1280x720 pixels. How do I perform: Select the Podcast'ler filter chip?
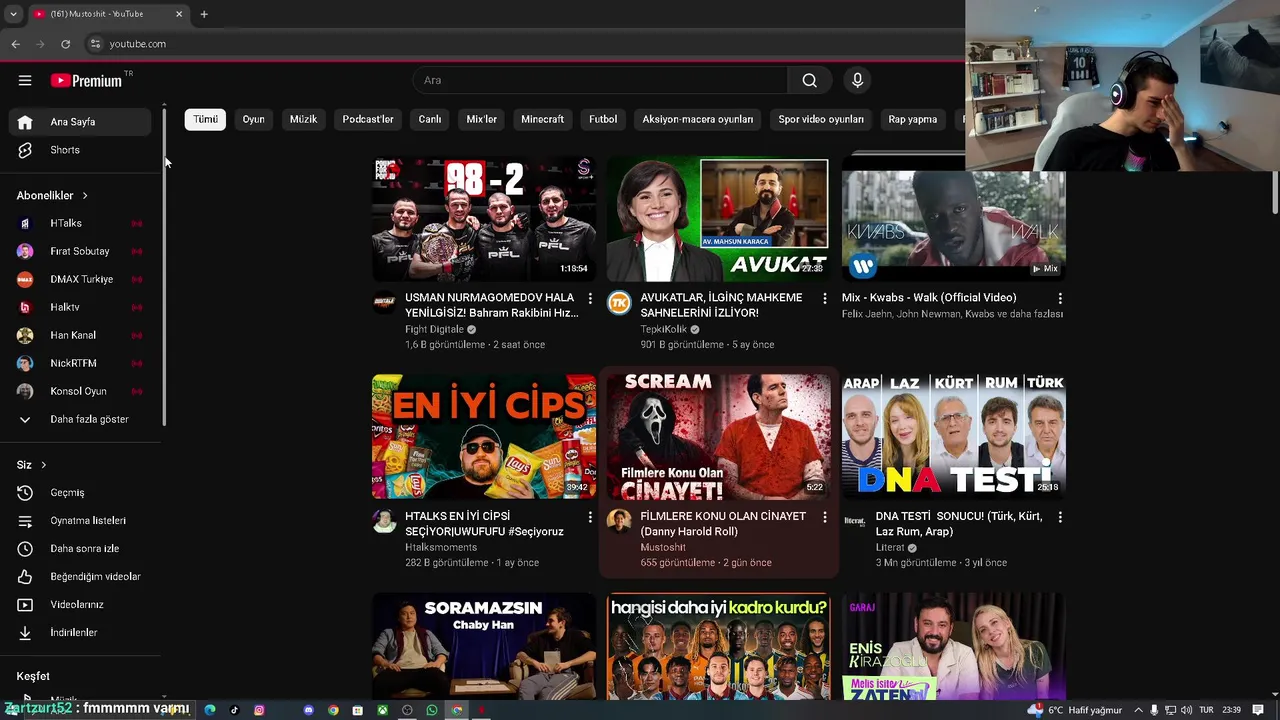coord(368,119)
